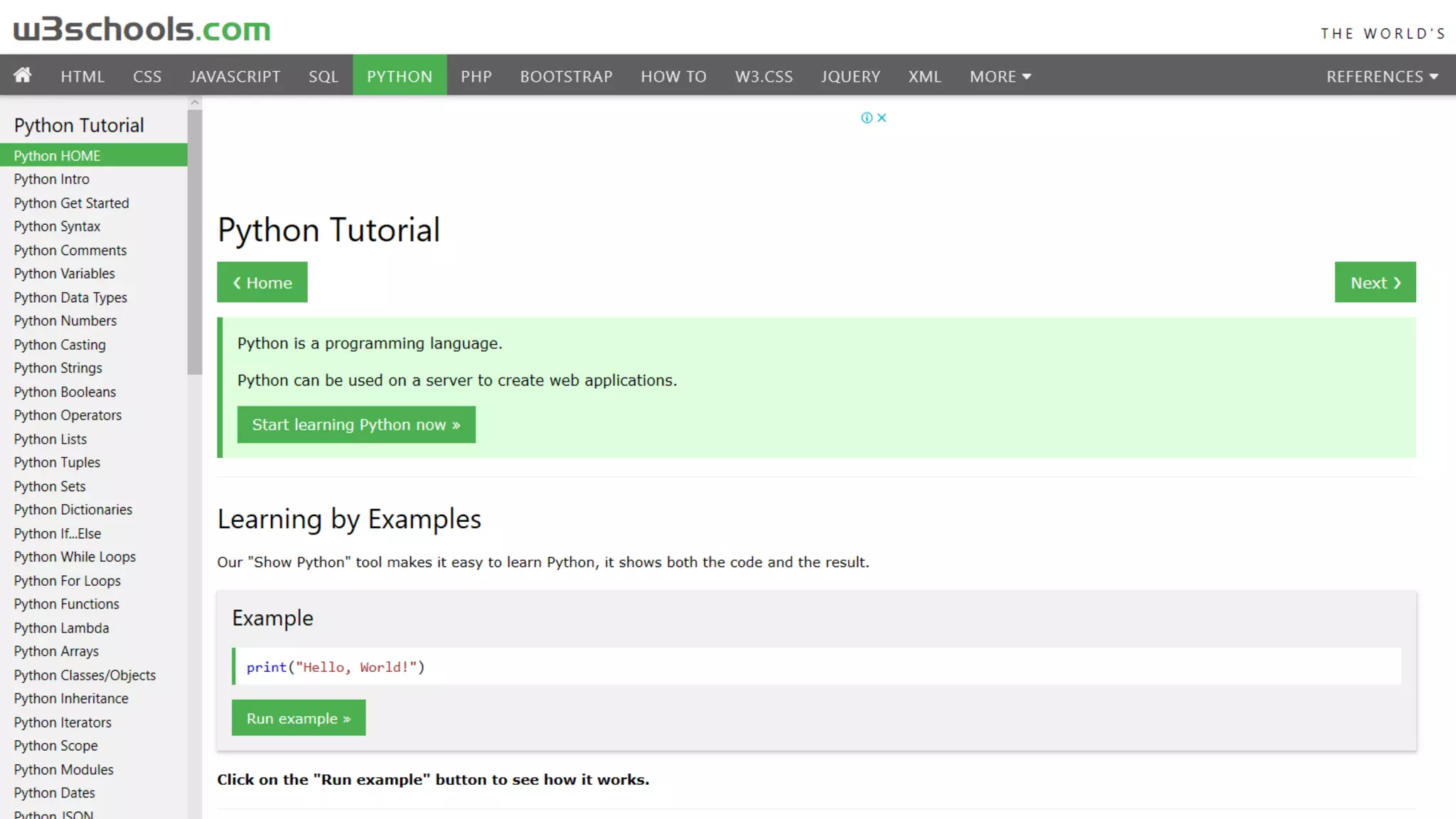The height and width of the screenshot is (819, 1456).
Task: Open Python For Loops page
Action: 94,581
